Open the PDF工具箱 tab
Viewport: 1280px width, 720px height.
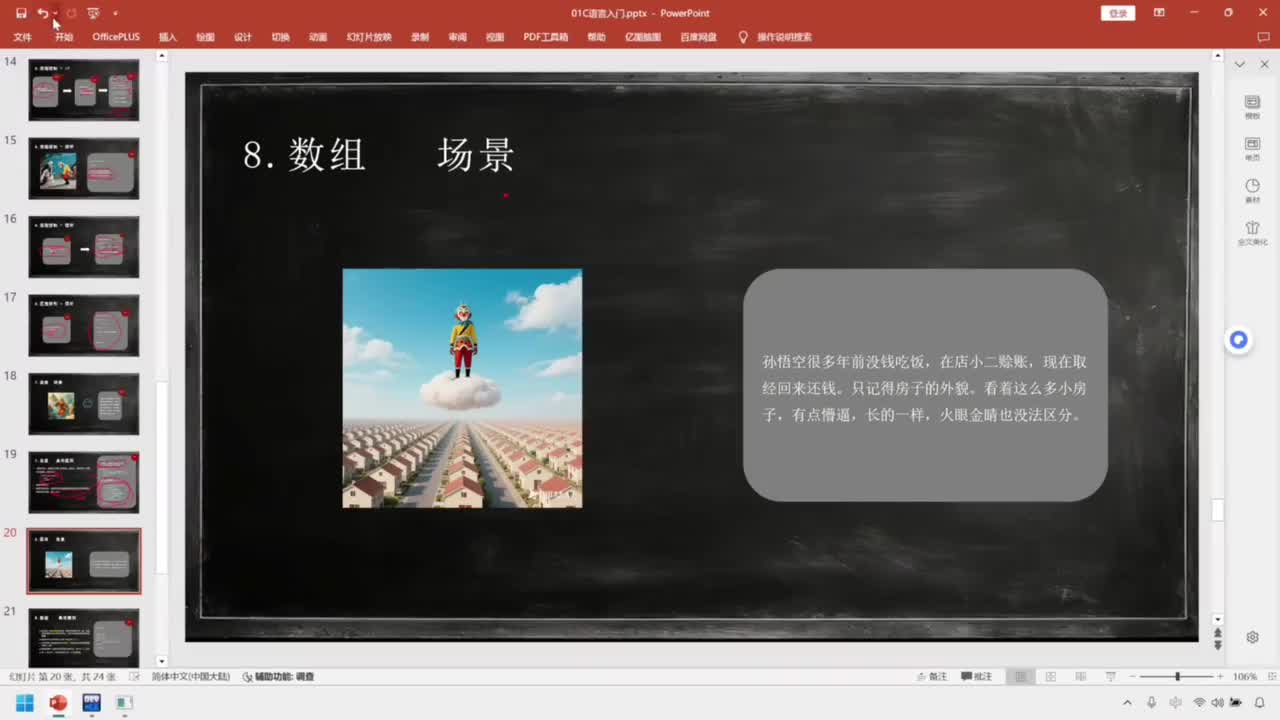546,37
